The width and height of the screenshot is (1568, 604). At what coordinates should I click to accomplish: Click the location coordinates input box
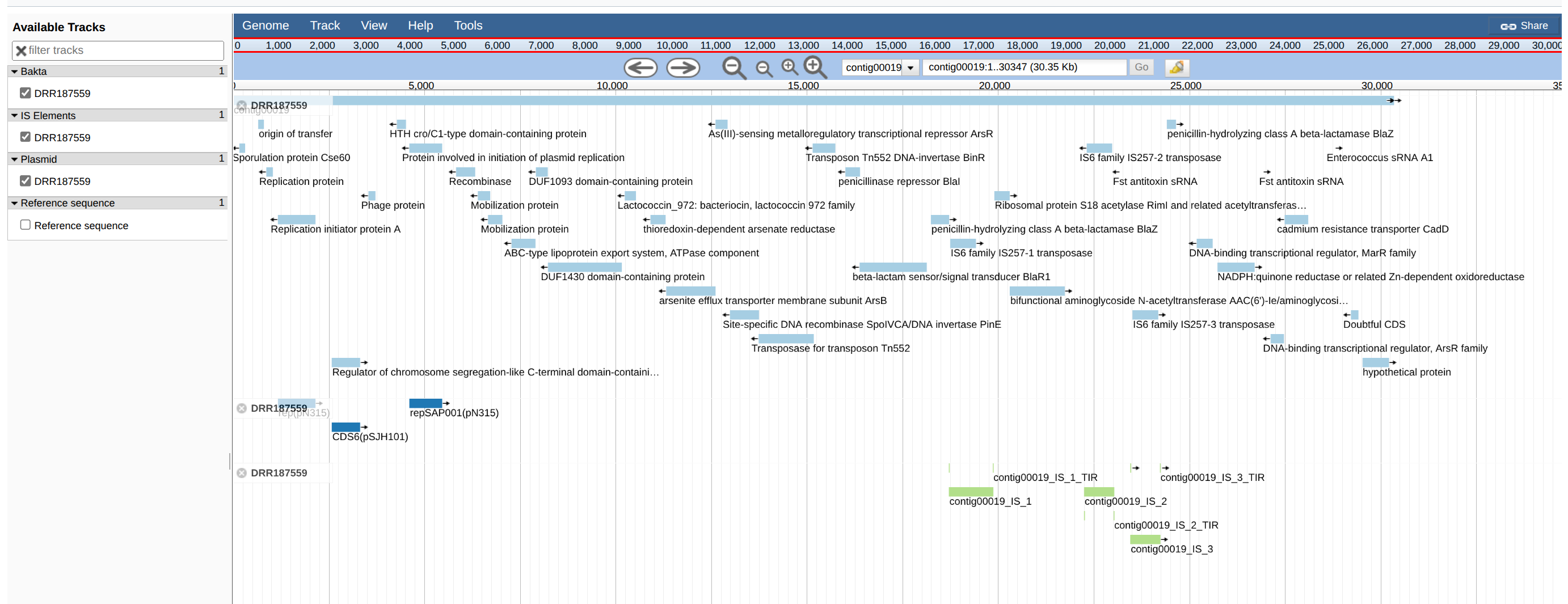[1024, 67]
